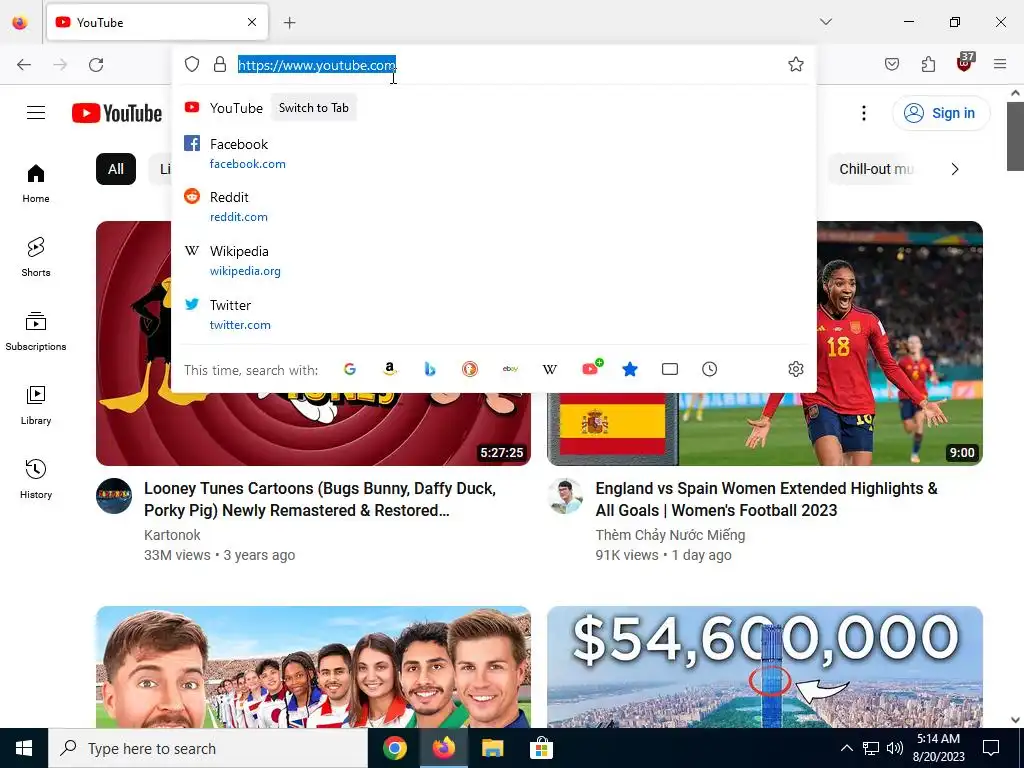Open Library in the sidebar
The width and height of the screenshot is (1024, 768).
coord(36,406)
